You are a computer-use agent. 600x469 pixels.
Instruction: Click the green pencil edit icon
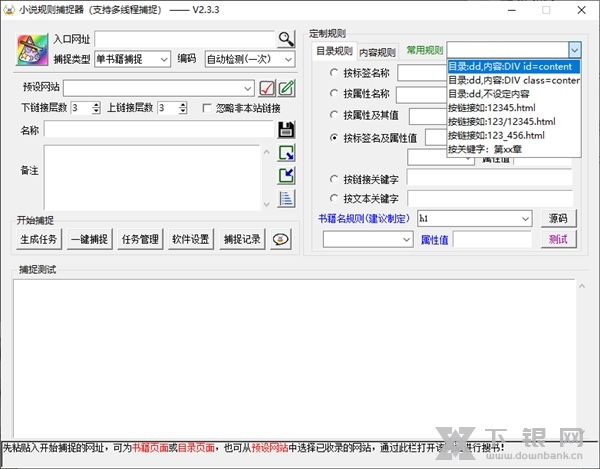pyautogui.click(x=286, y=87)
